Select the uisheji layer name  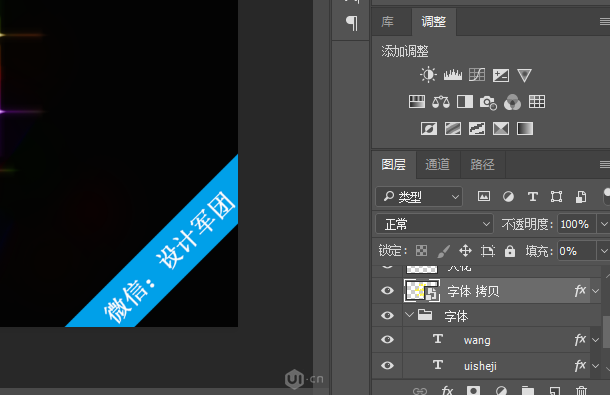tap(480, 366)
